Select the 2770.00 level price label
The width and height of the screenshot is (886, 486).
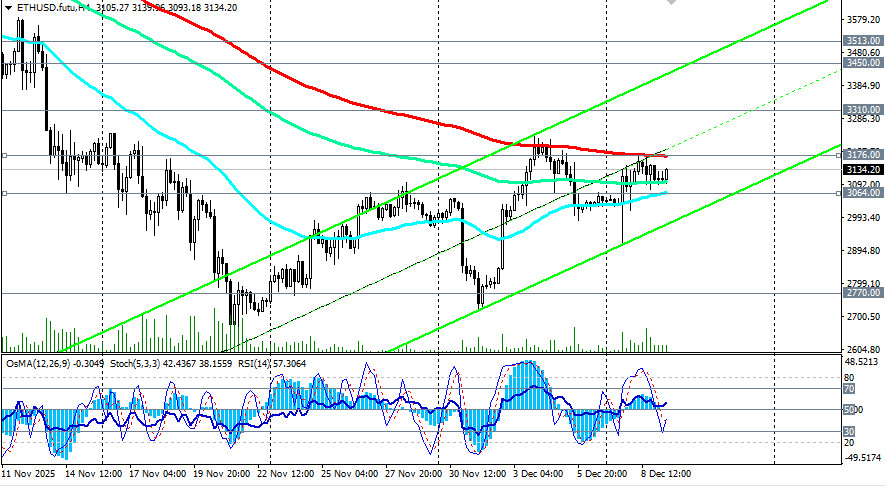pyautogui.click(x=863, y=293)
